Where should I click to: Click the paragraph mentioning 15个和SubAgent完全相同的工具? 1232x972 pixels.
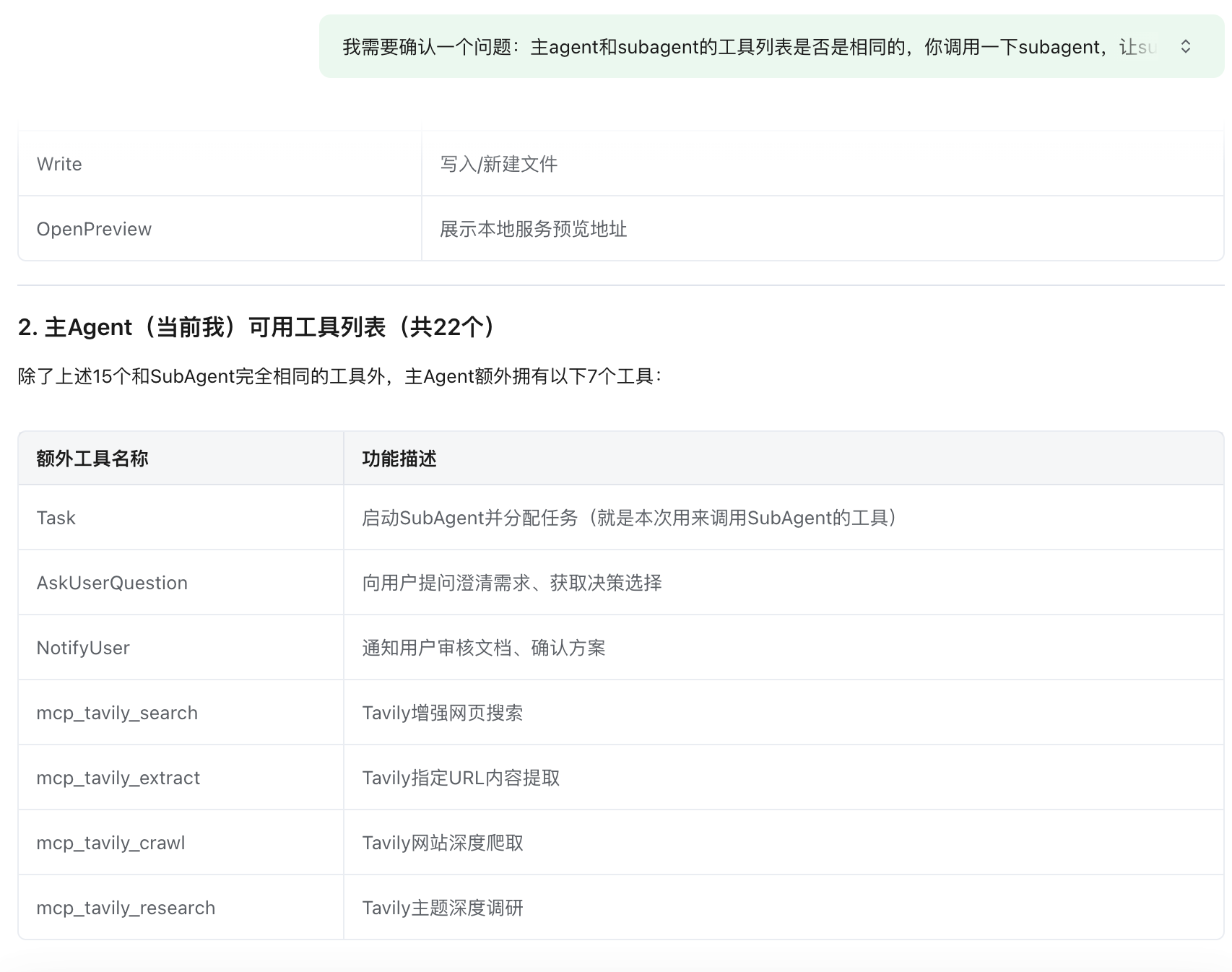(x=340, y=376)
